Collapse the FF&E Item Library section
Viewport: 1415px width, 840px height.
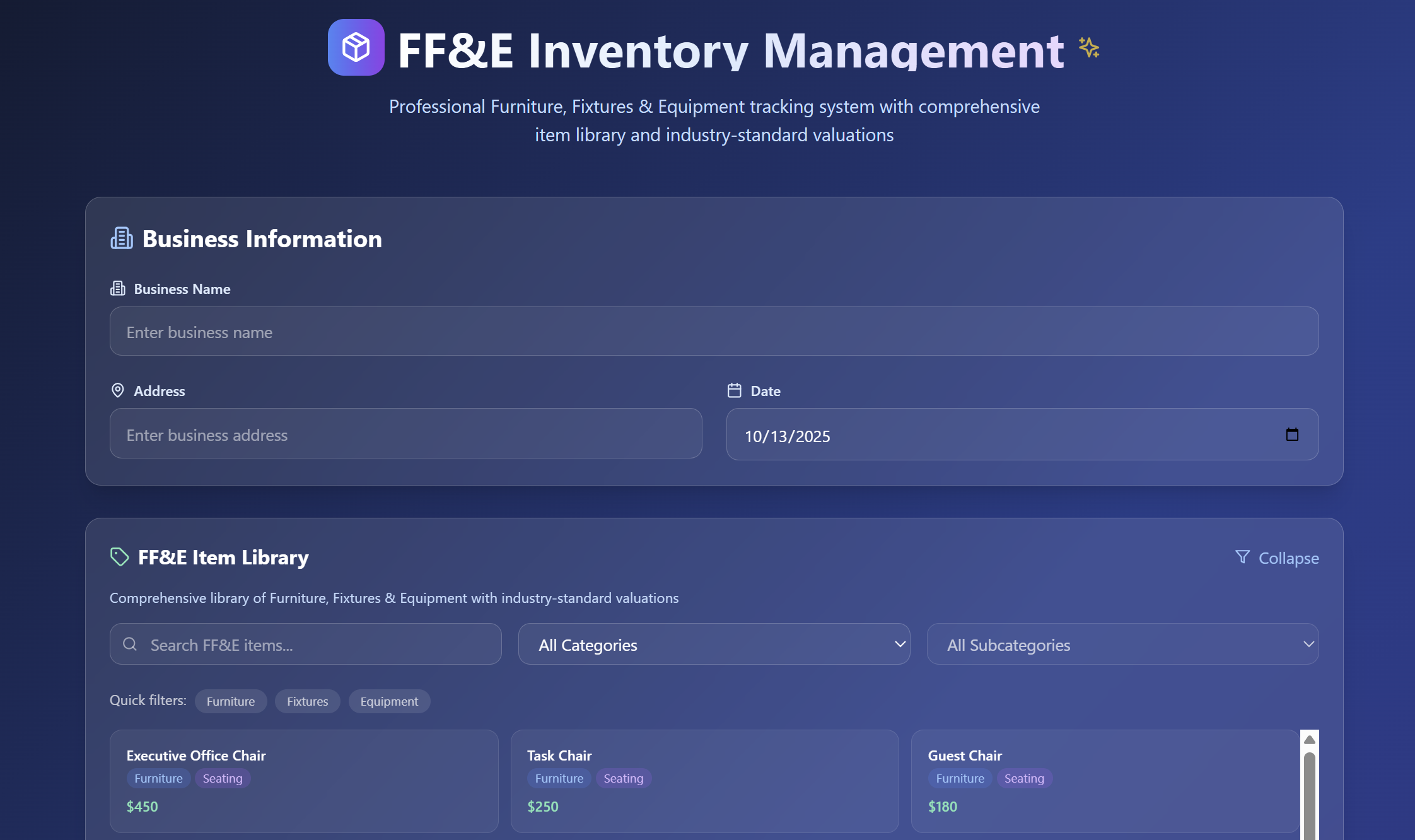1288,557
